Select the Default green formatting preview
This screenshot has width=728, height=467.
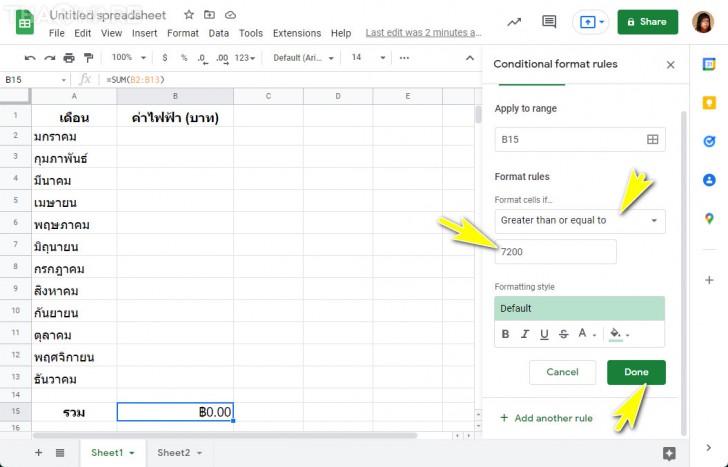(579, 308)
